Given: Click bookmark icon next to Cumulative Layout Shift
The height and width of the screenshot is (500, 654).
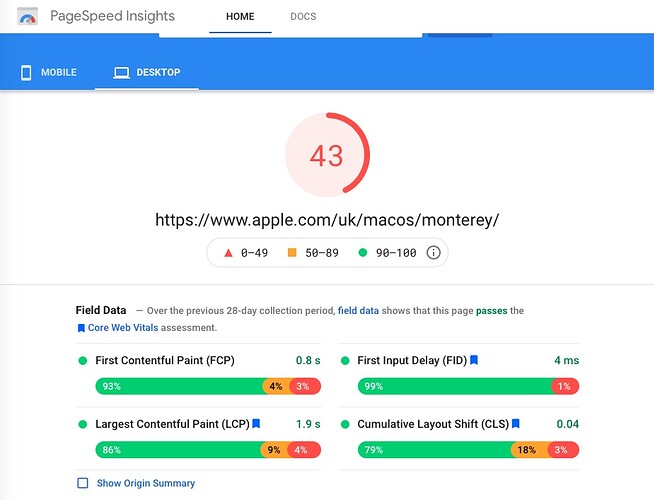Looking at the screenshot, I should point(516,423).
